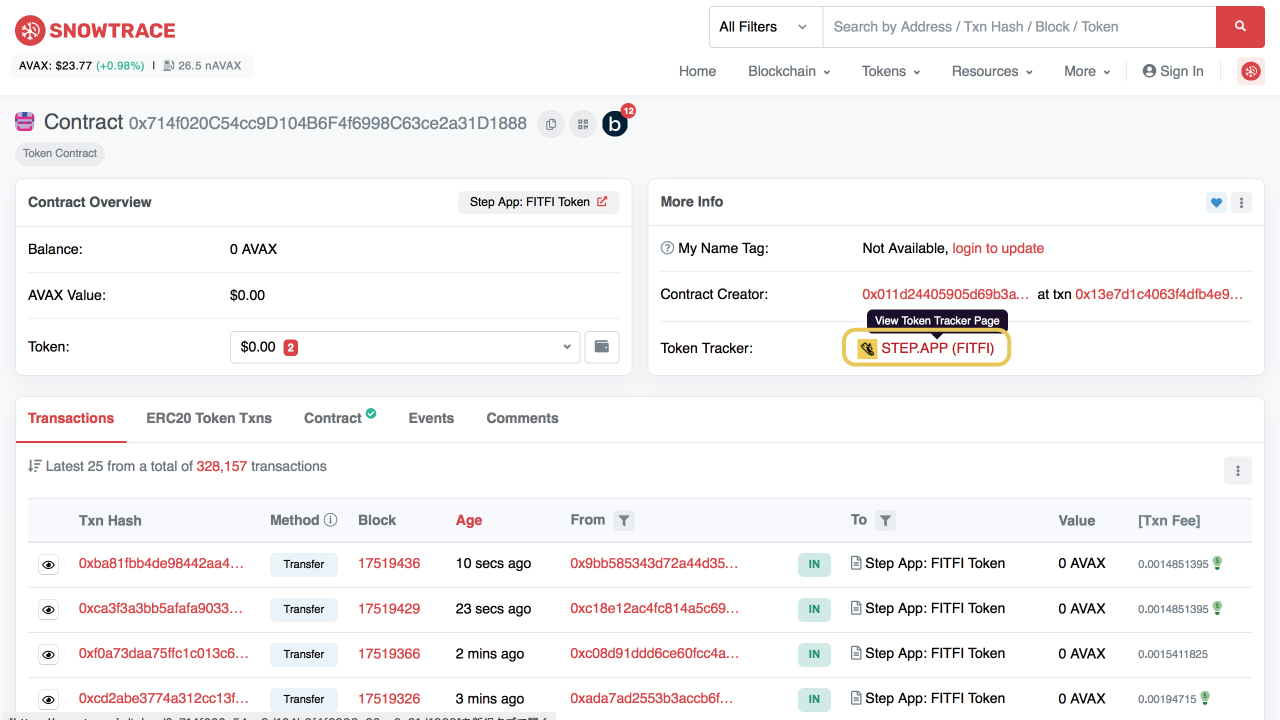Open the STEP.APP (FITFI) token tracker link
This screenshot has height=720, width=1280.
tap(937, 348)
